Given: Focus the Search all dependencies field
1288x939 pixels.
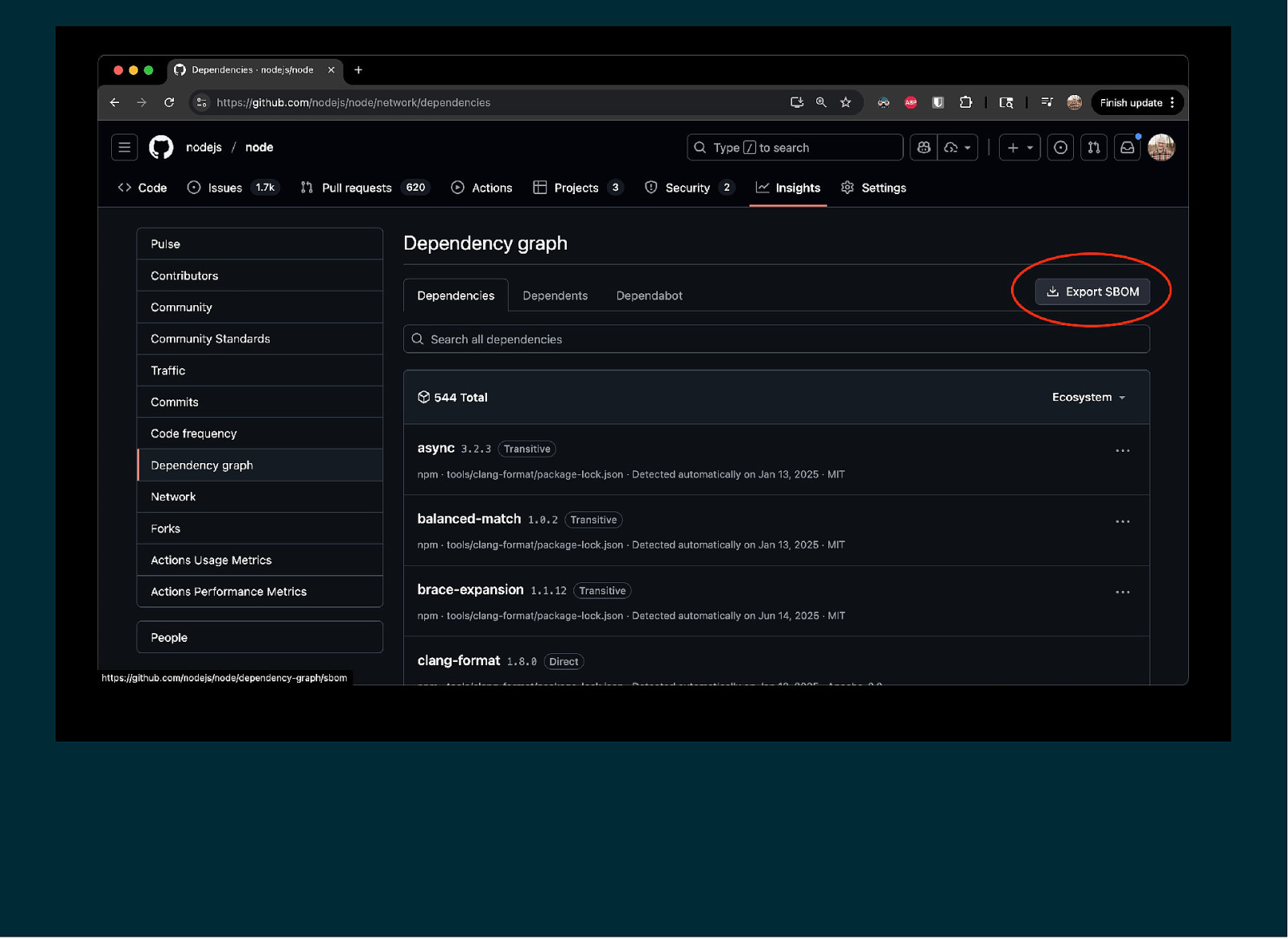Looking at the screenshot, I should 776,339.
